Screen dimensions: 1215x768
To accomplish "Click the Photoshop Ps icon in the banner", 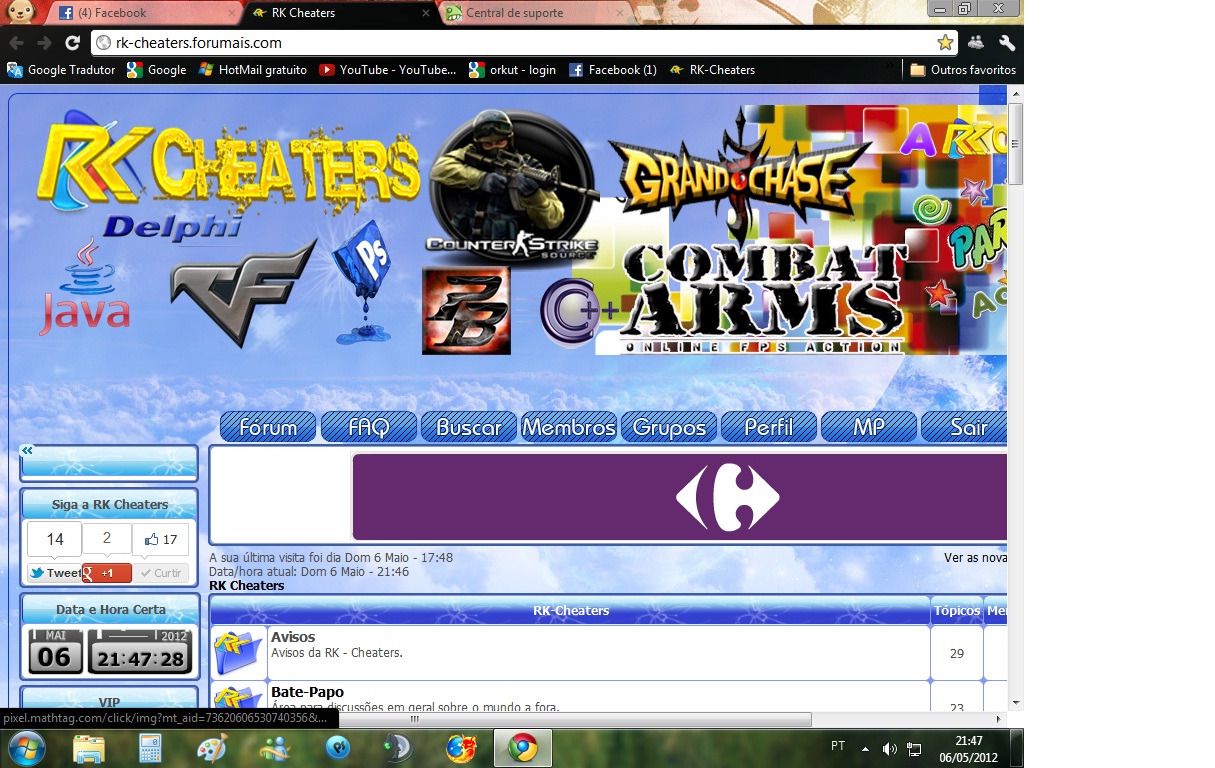I will [x=360, y=280].
